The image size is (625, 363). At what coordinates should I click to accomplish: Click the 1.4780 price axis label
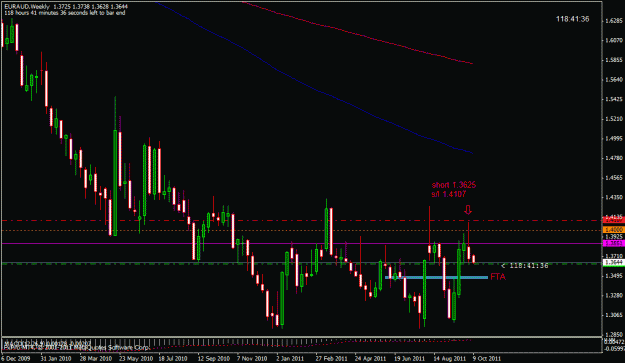(x=614, y=158)
